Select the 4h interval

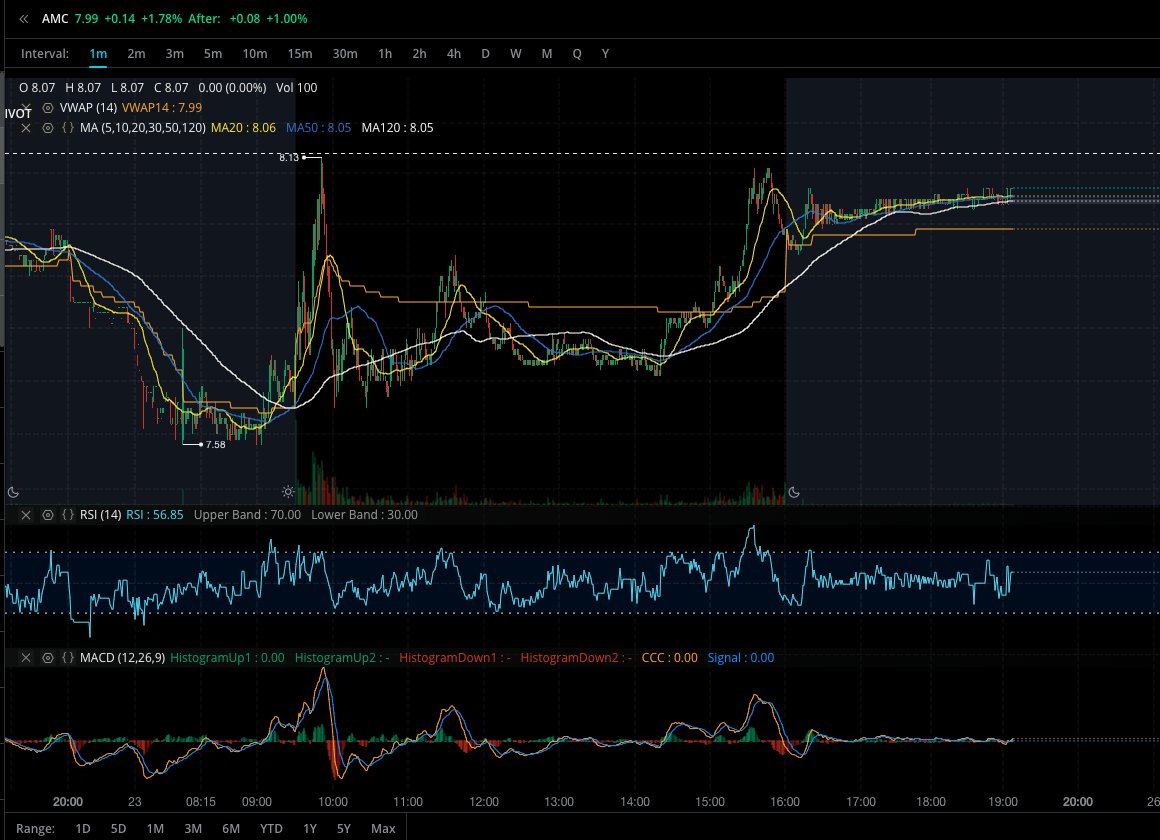453,53
